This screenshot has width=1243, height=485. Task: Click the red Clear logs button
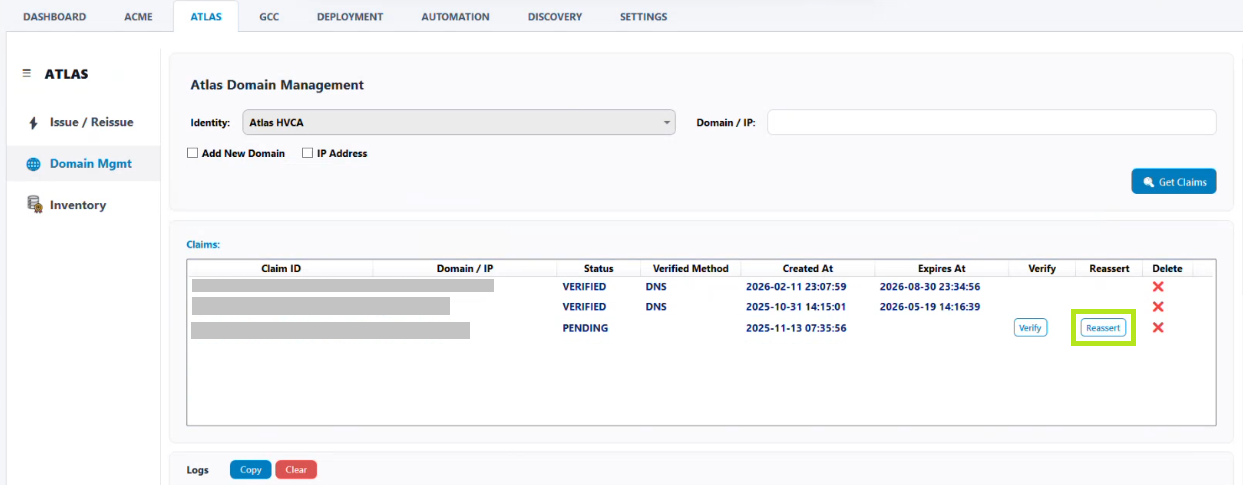click(296, 470)
